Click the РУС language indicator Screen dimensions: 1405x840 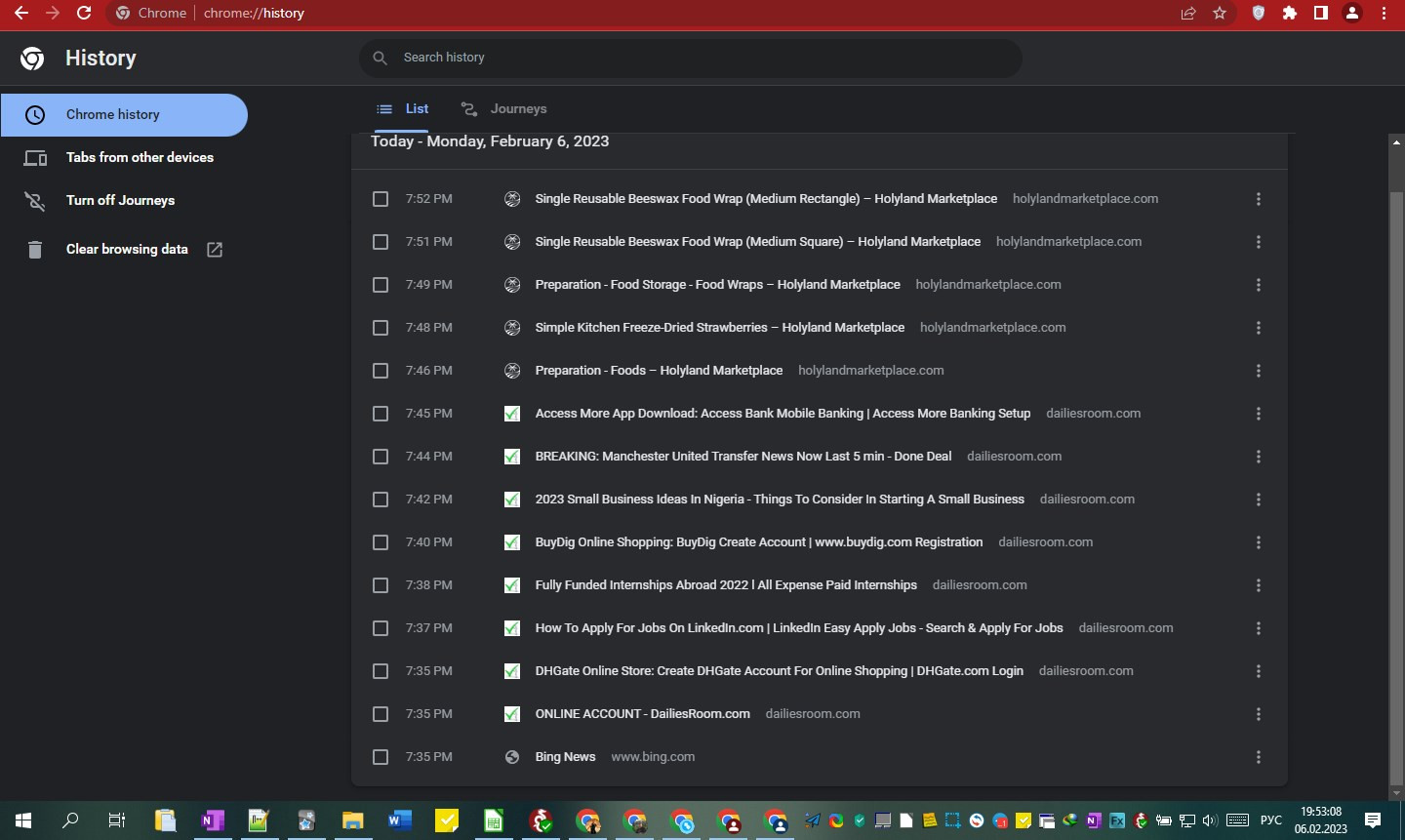click(1271, 820)
